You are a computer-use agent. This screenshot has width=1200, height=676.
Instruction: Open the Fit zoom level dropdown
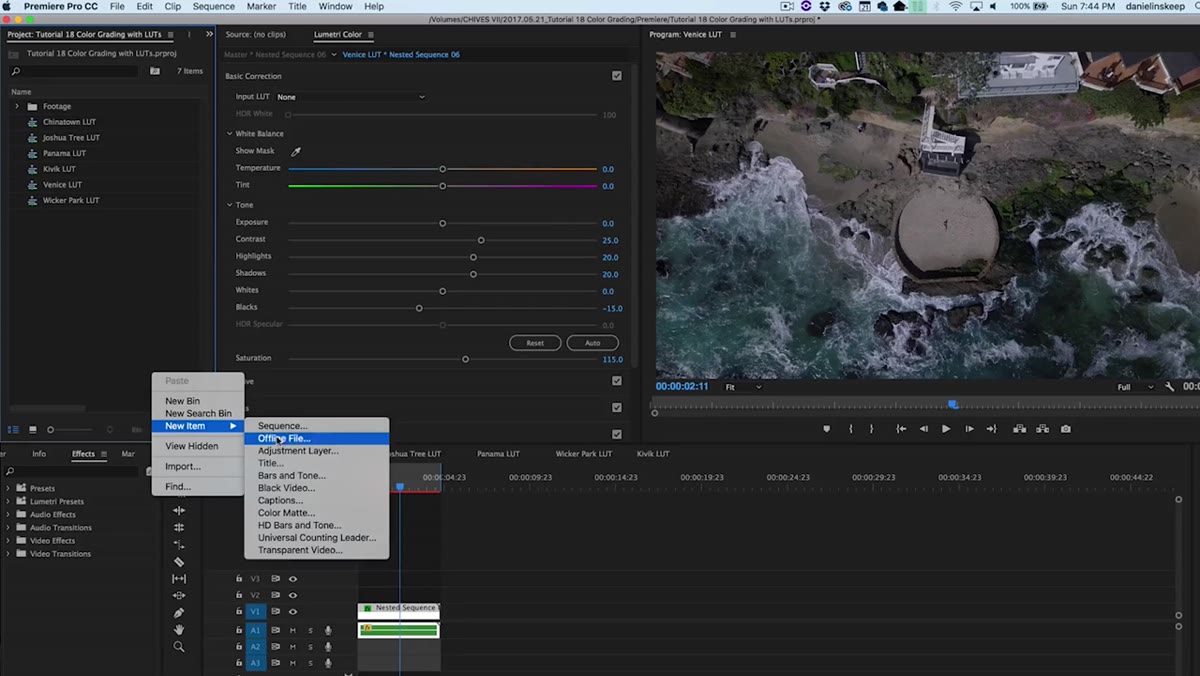click(x=743, y=387)
